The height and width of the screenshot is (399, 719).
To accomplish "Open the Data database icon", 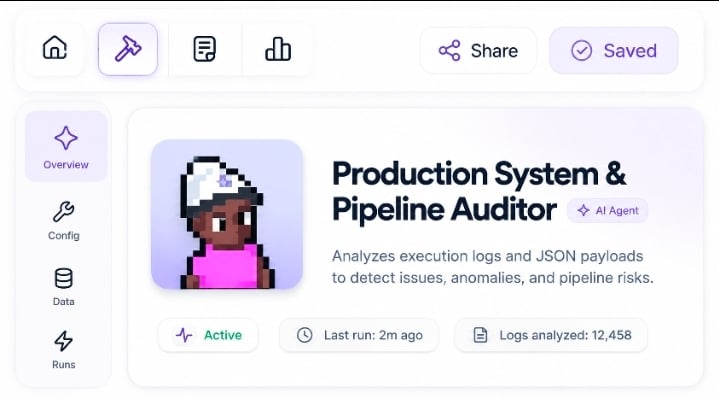I will pyautogui.click(x=64, y=278).
